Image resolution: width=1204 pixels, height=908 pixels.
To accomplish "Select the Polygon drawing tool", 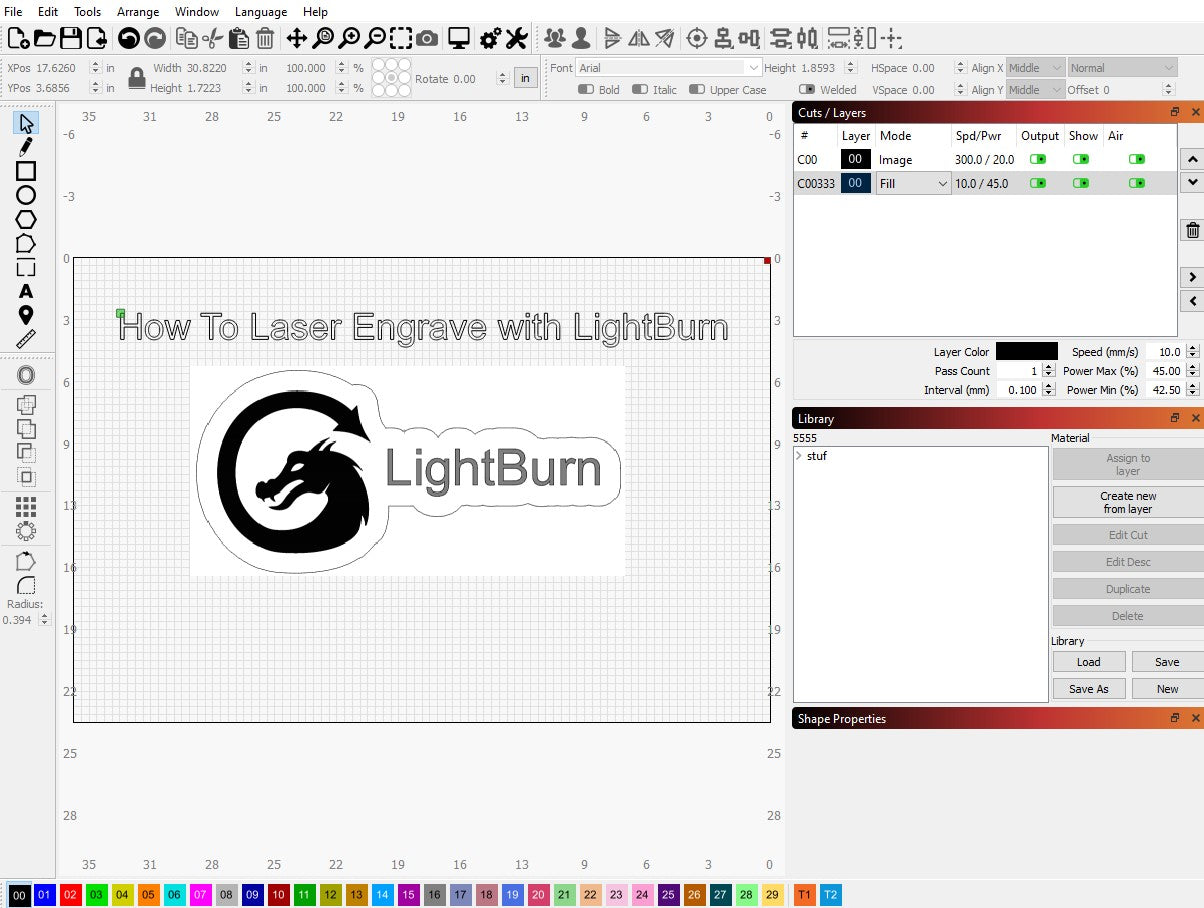I will click(27, 219).
